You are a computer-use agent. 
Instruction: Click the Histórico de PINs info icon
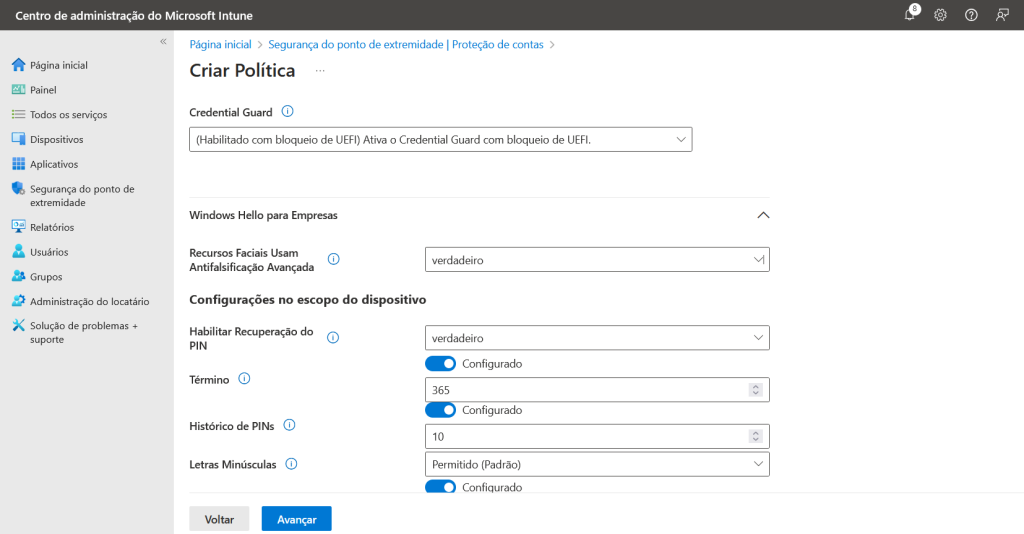click(289, 425)
